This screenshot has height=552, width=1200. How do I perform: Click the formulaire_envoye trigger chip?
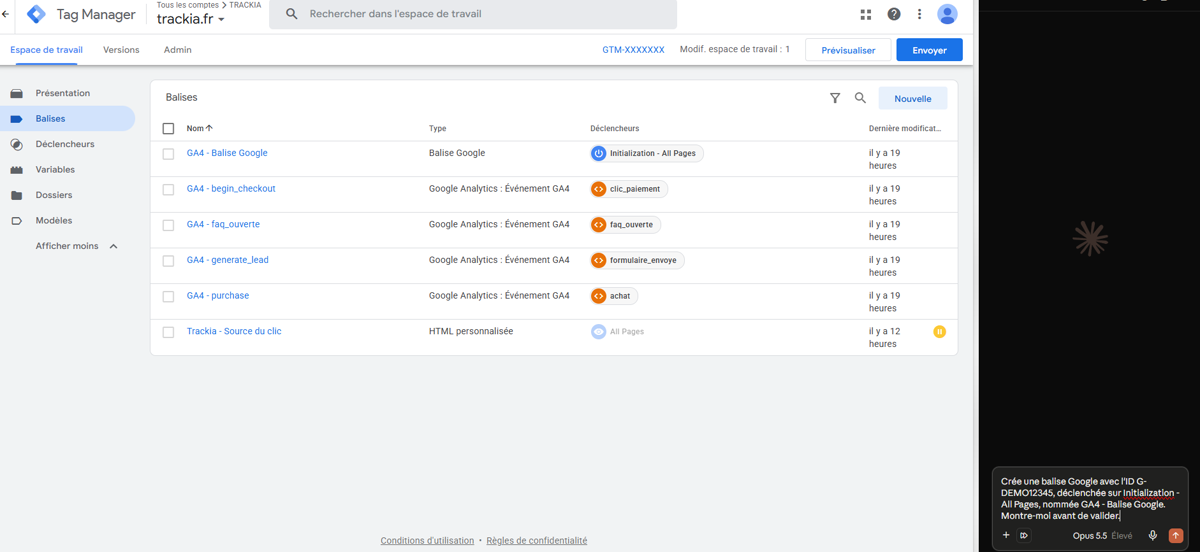tap(637, 261)
